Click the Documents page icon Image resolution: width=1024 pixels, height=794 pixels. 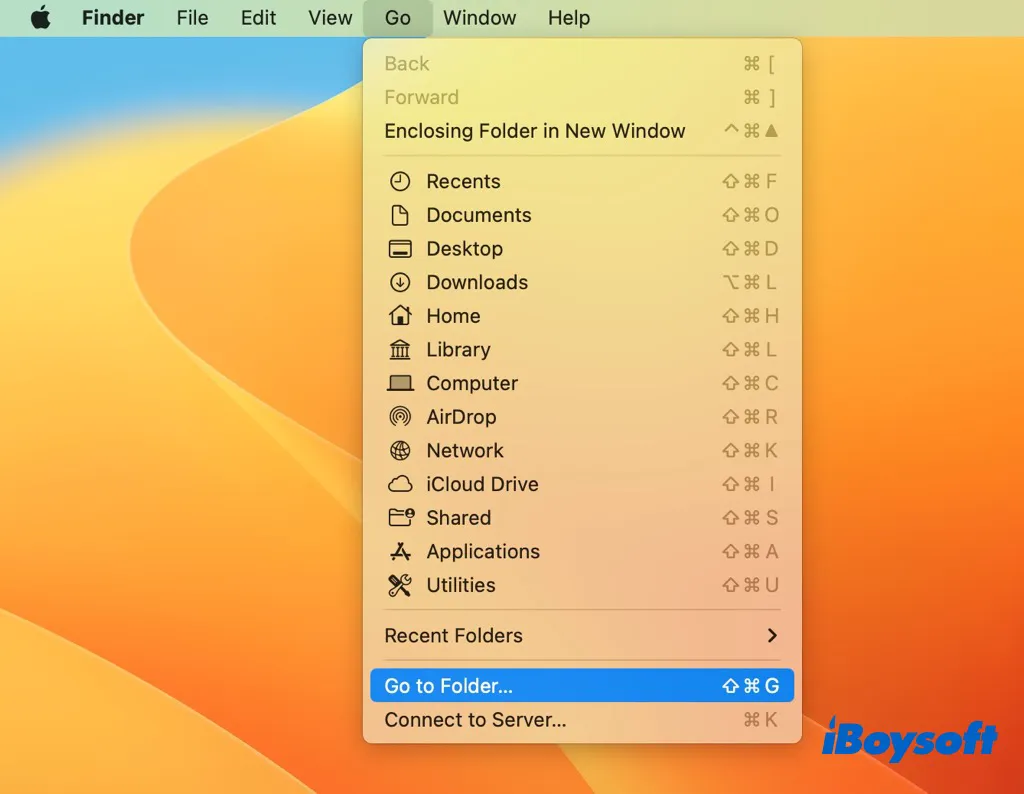pyautogui.click(x=400, y=215)
